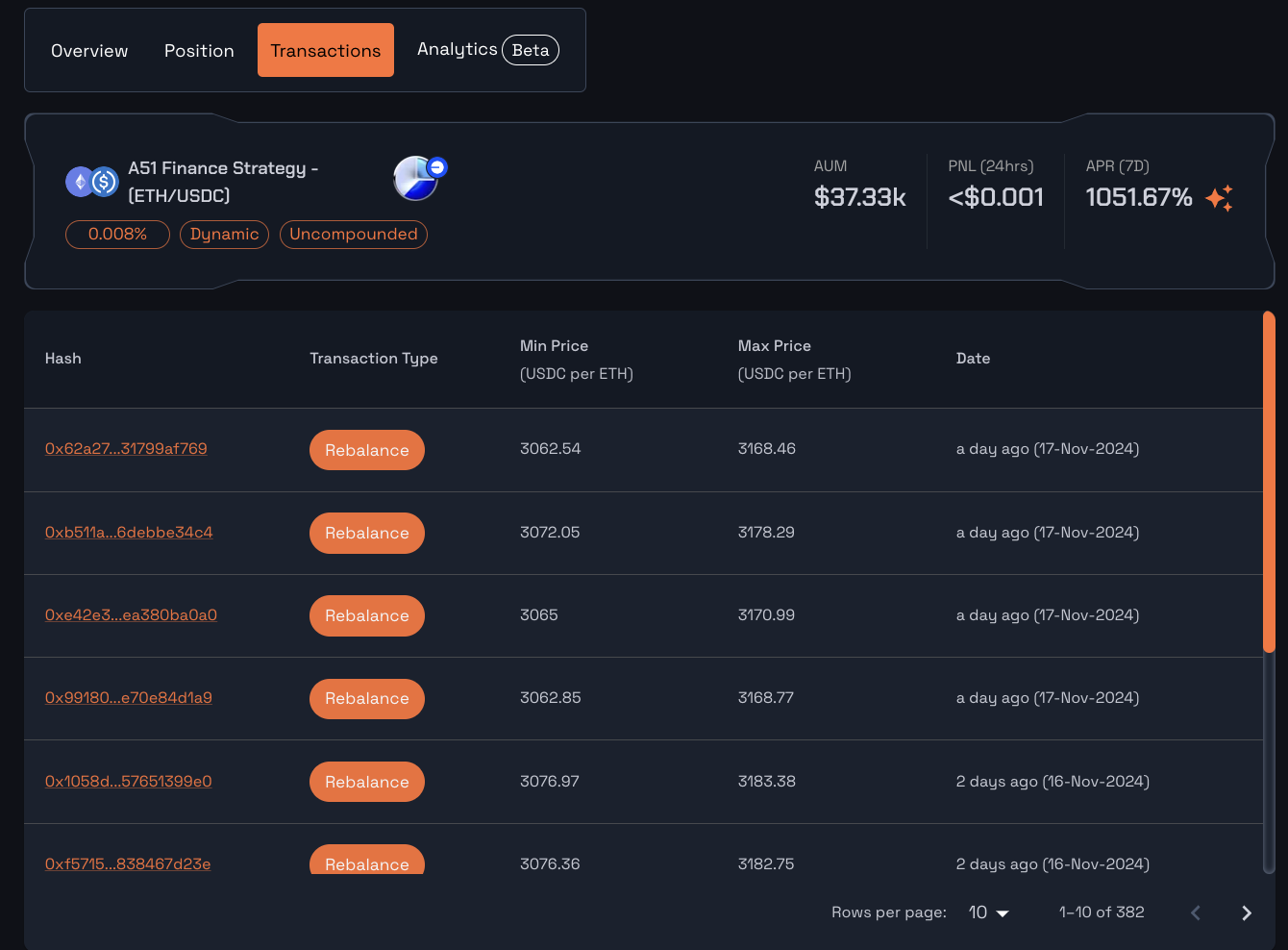The height and width of the screenshot is (950, 1288).
Task: Open transaction hash 0x99180...e70e84d1a9
Action: tap(129, 698)
